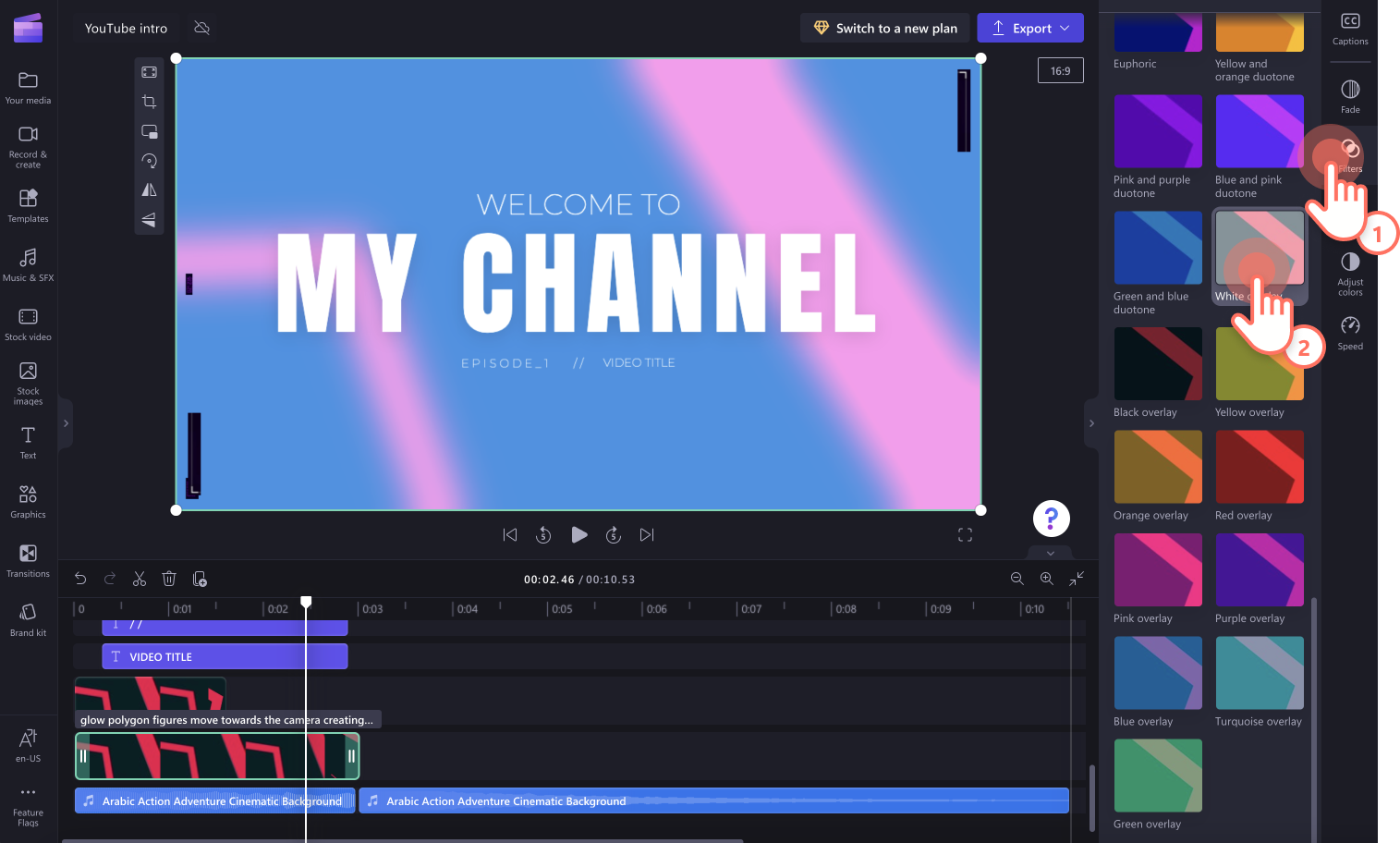This screenshot has width=1400, height=843.
Task: Collapse the timeline with chevron
Action: coord(1051,553)
